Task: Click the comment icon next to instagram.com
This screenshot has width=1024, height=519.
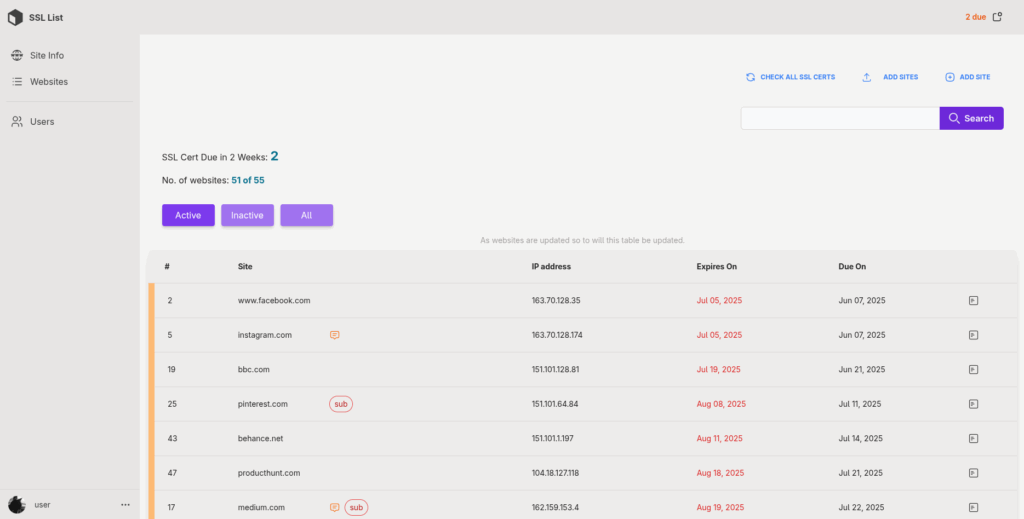Action: click(x=335, y=335)
